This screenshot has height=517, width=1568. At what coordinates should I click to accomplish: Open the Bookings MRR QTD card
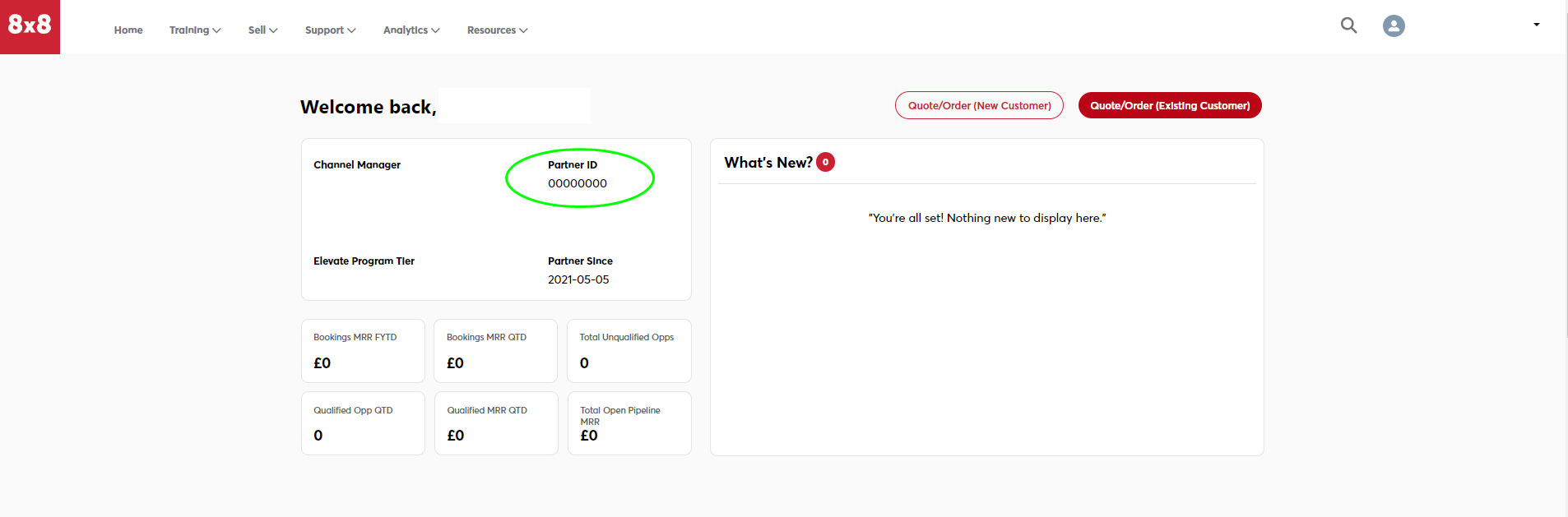tap(495, 351)
